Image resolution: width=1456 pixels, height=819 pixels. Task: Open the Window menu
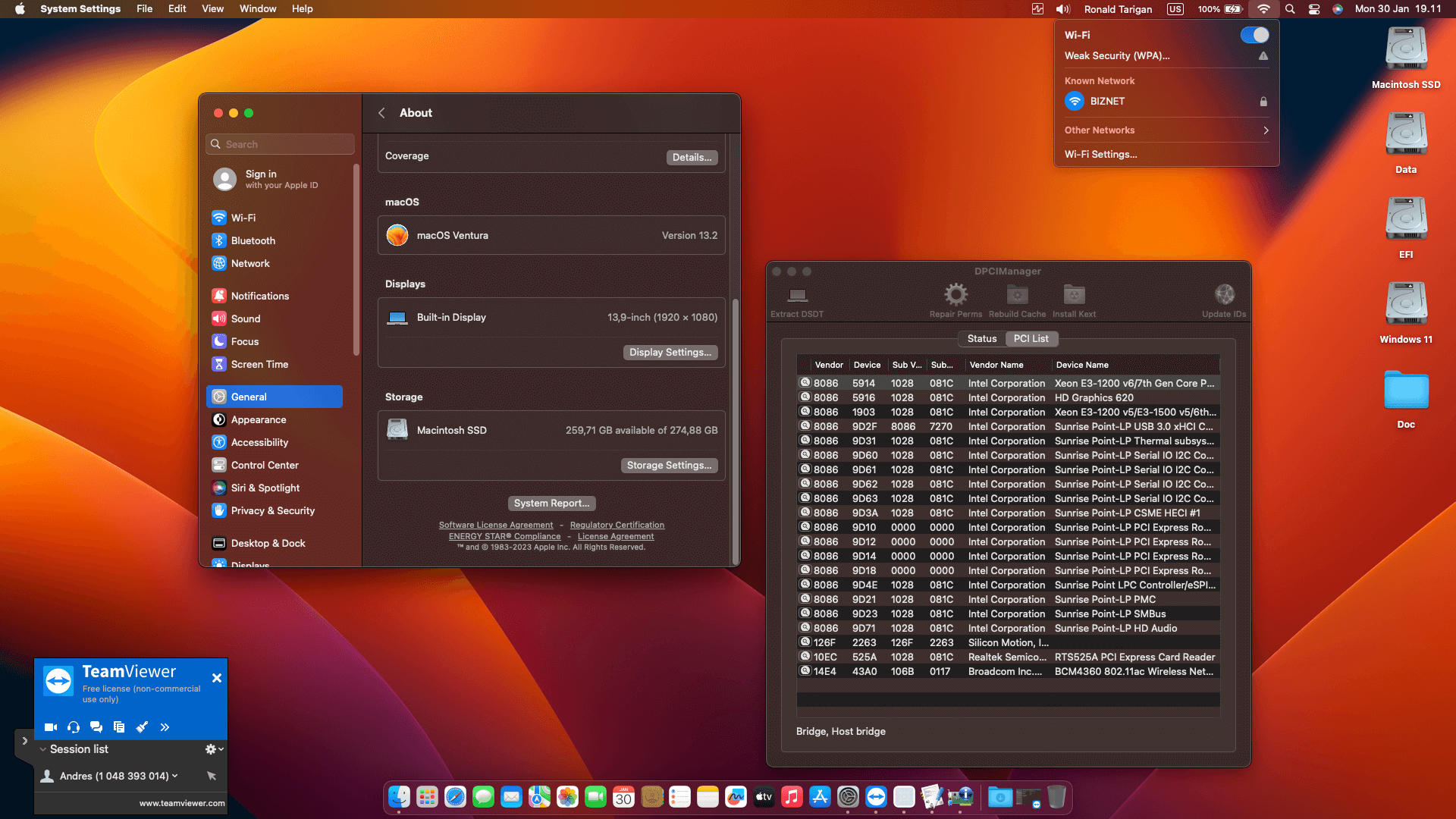[x=258, y=9]
